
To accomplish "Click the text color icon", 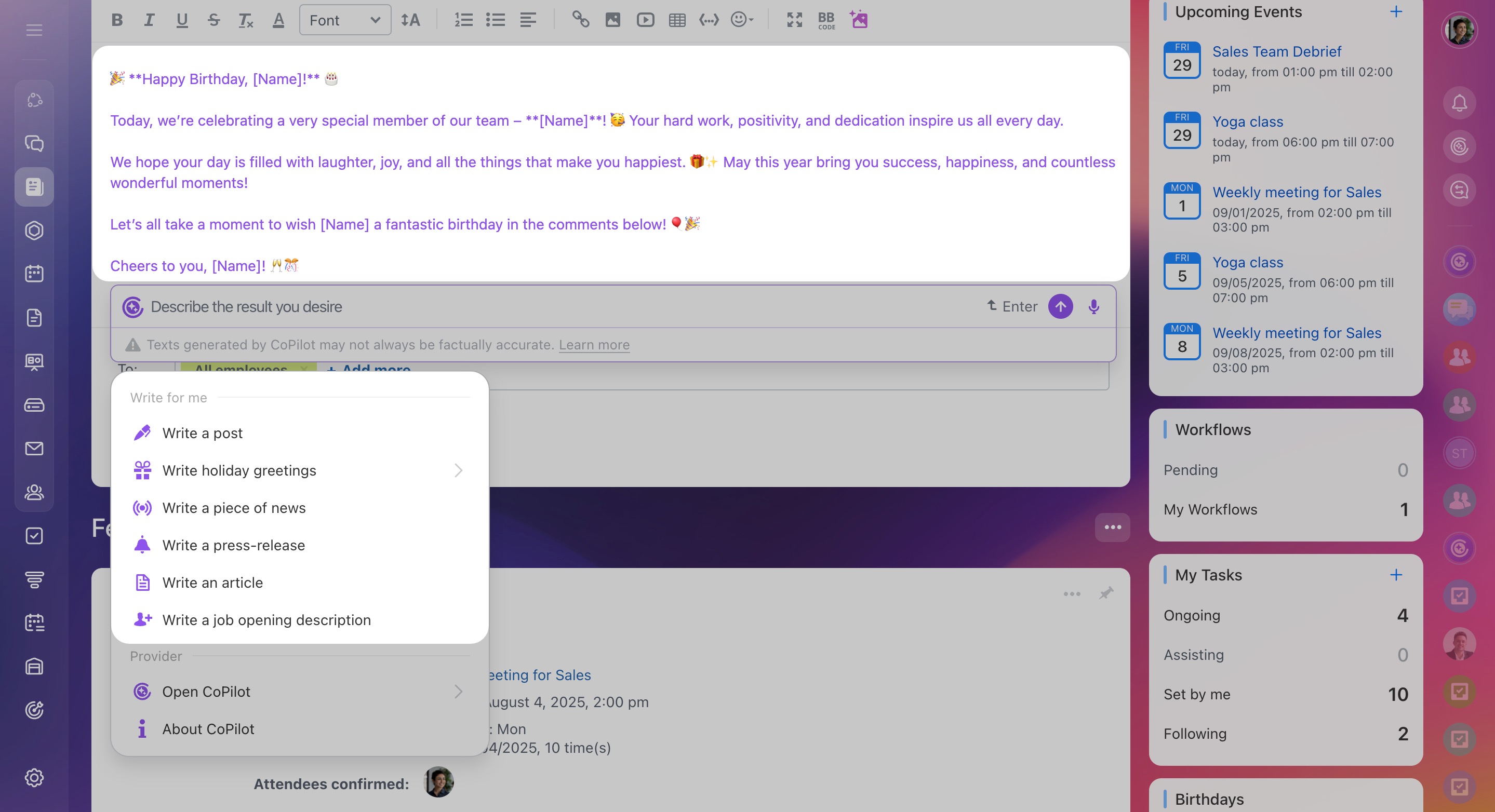I will click(278, 20).
